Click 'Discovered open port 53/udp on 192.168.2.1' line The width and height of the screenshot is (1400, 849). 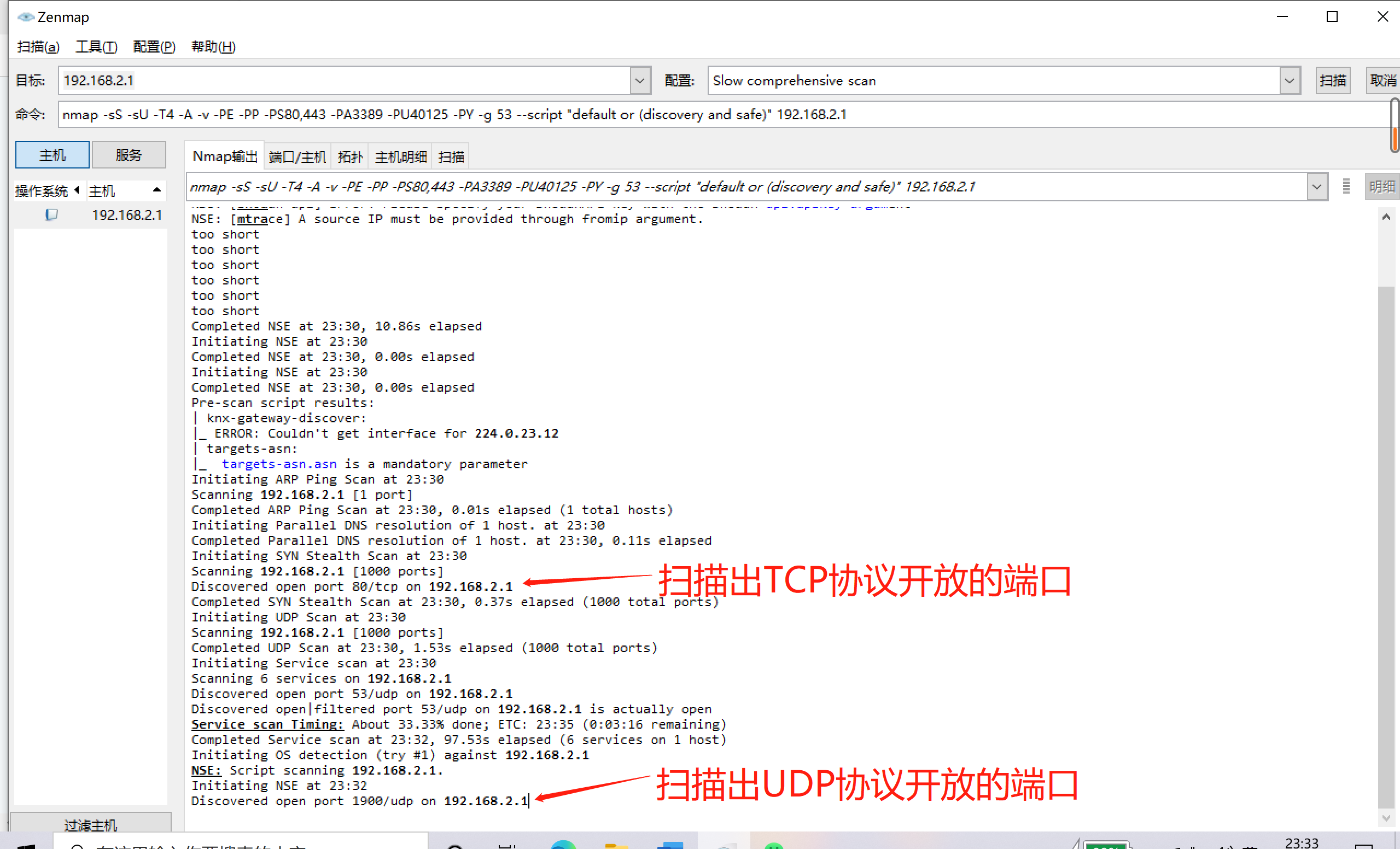click(x=352, y=693)
